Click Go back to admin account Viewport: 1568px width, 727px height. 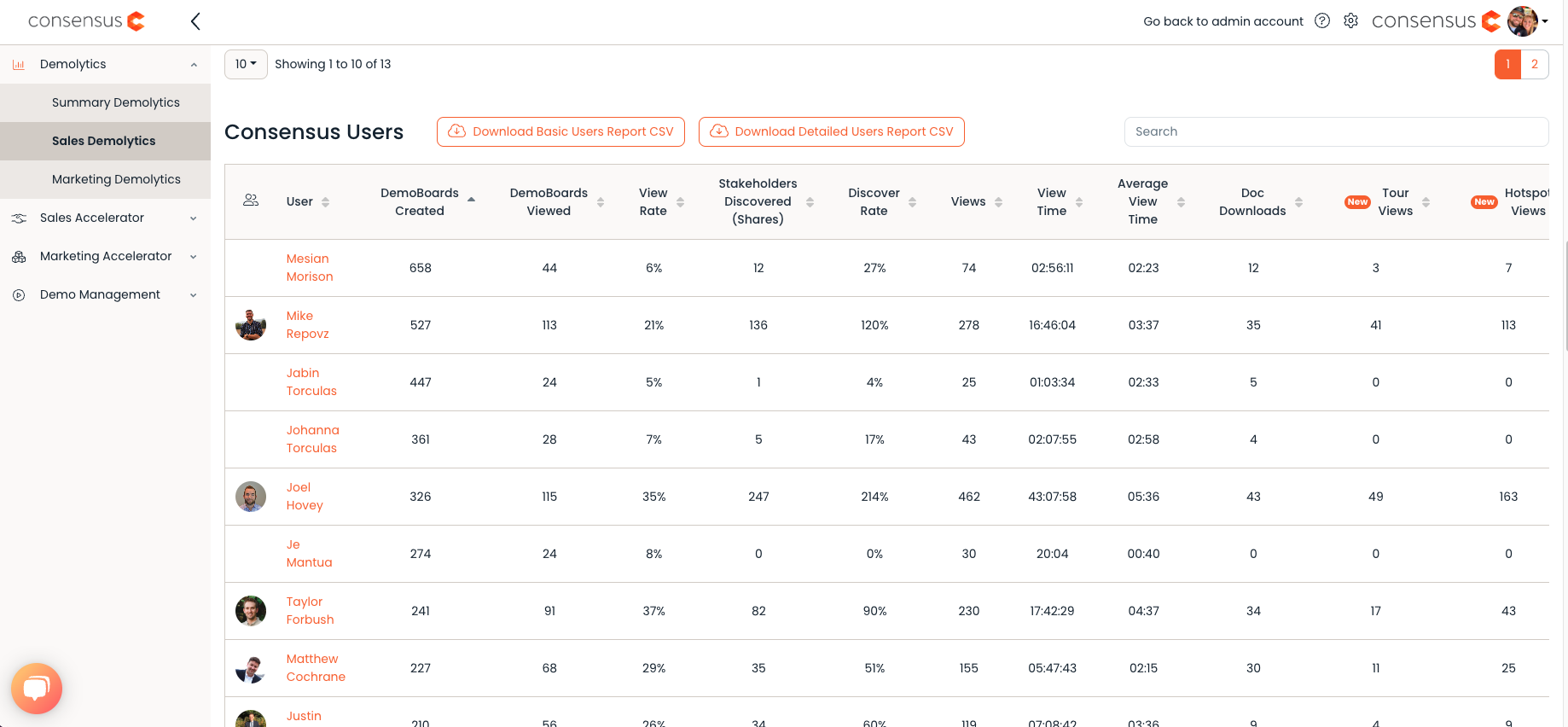pyautogui.click(x=1223, y=21)
